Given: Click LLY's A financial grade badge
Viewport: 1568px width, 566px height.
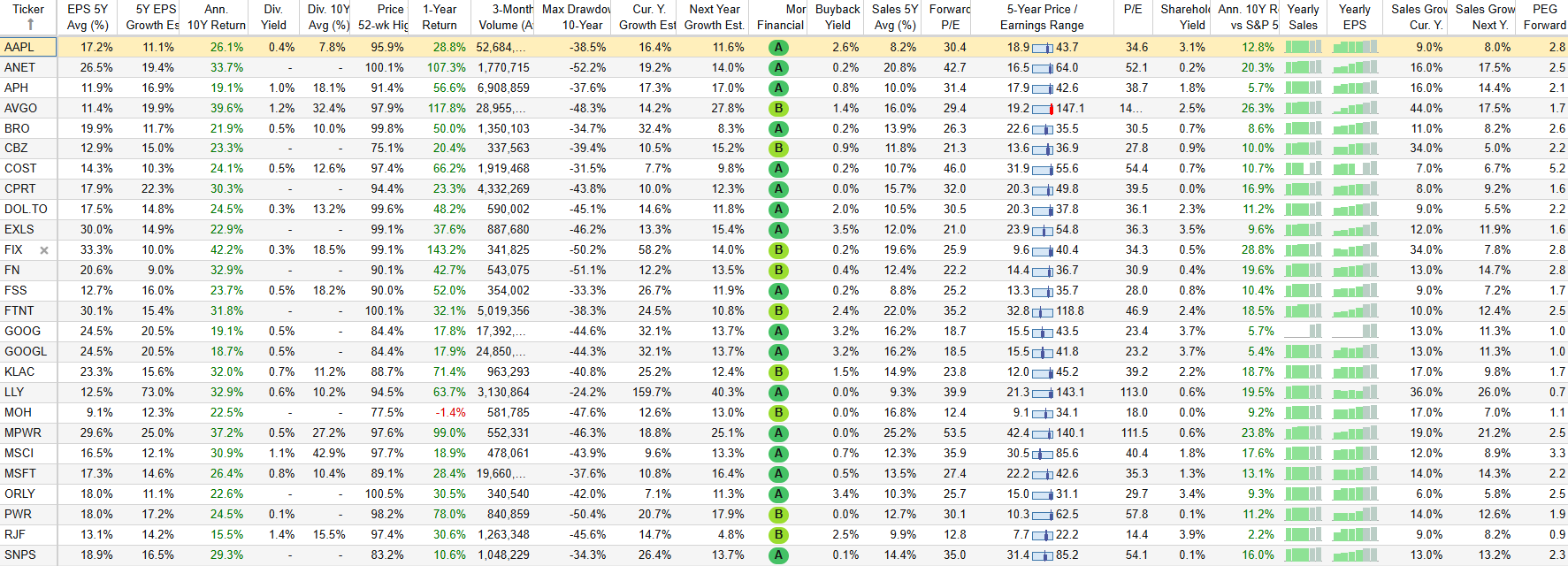Looking at the screenshot, I should pyautogui.click(x=778, y=393).
